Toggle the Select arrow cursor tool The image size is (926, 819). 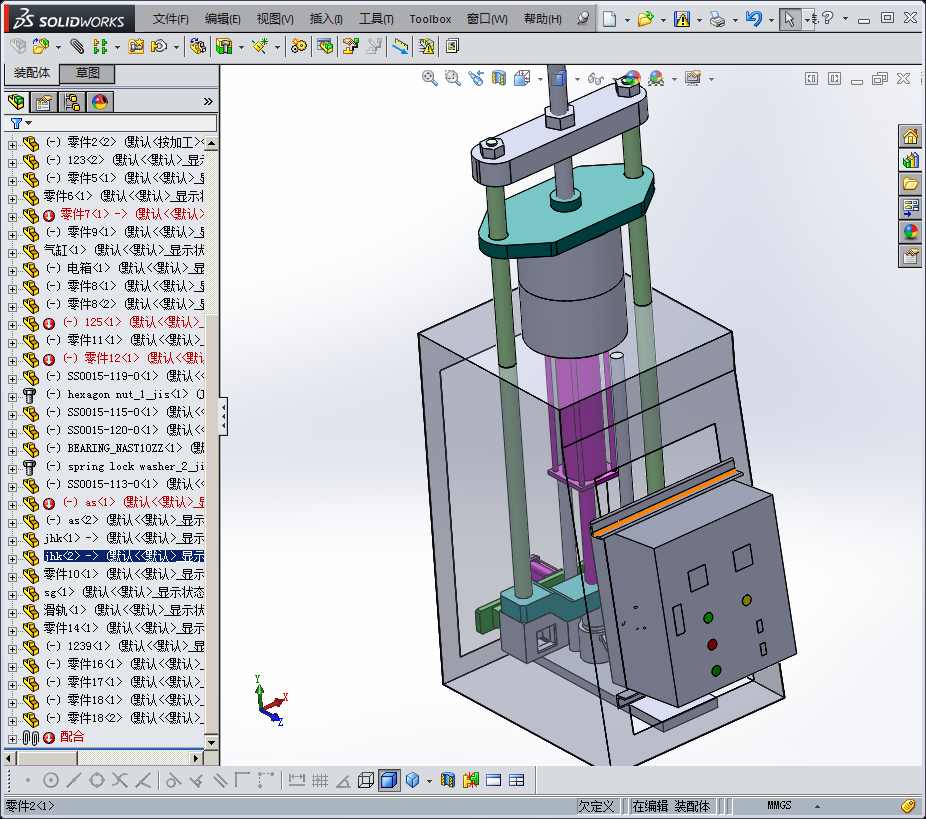(x=789, y=19)
